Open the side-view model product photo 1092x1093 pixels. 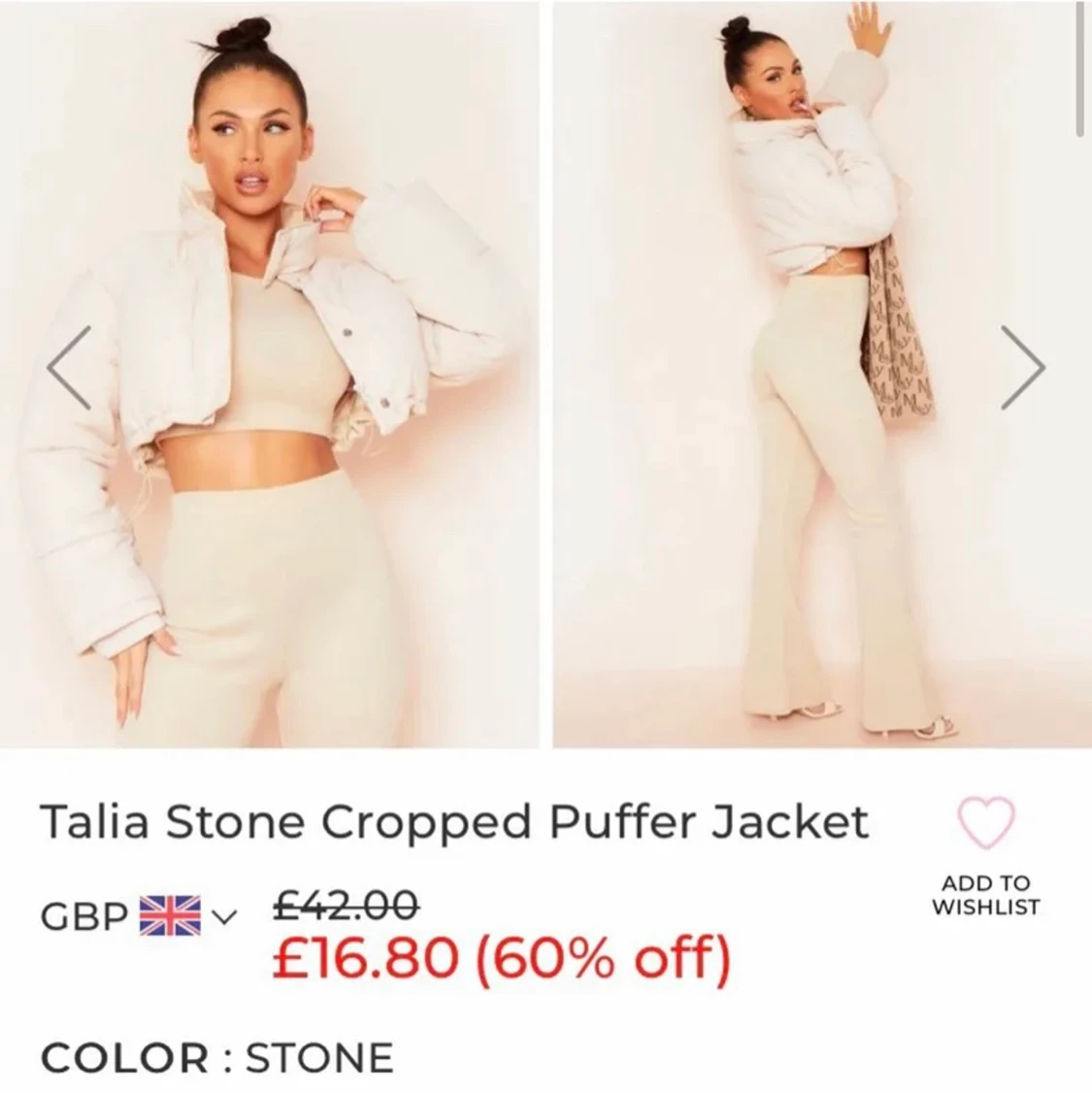pos(822,375)
